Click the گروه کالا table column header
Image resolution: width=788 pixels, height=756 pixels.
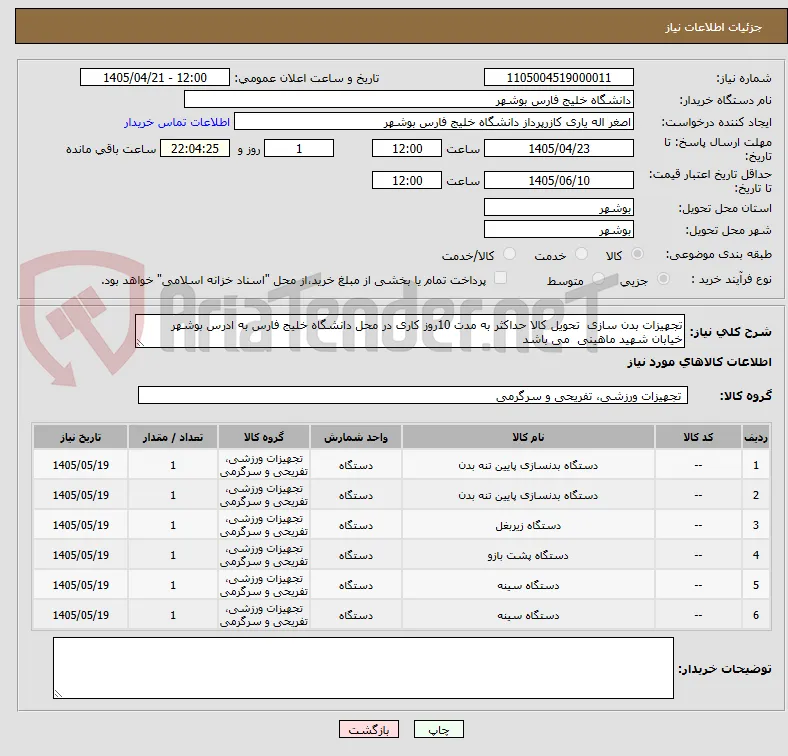pos(264,437)
